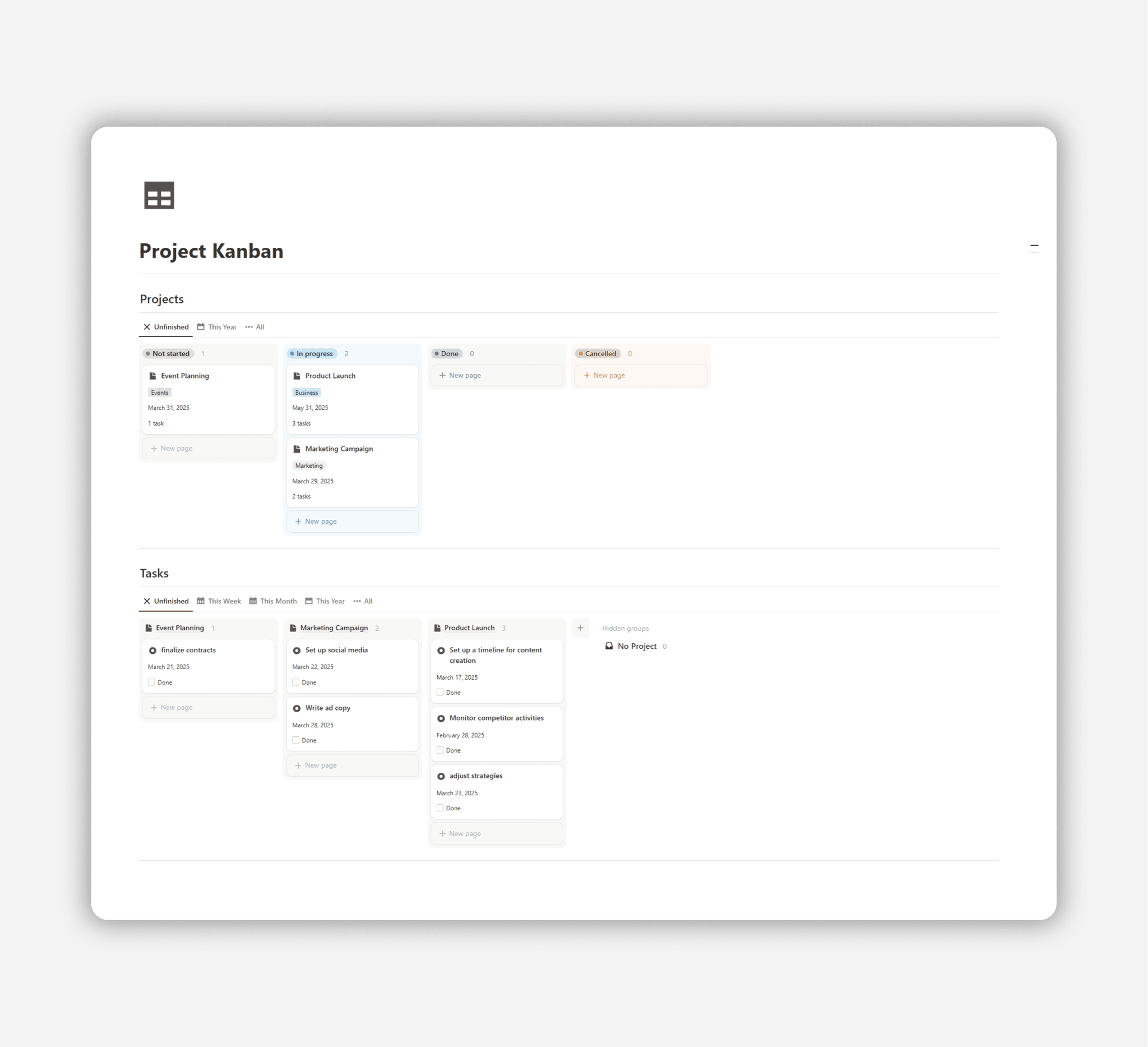Tick Done checkbox on adjust strategies task
The image size is (1148, 1047).
[x=440, y=808]
